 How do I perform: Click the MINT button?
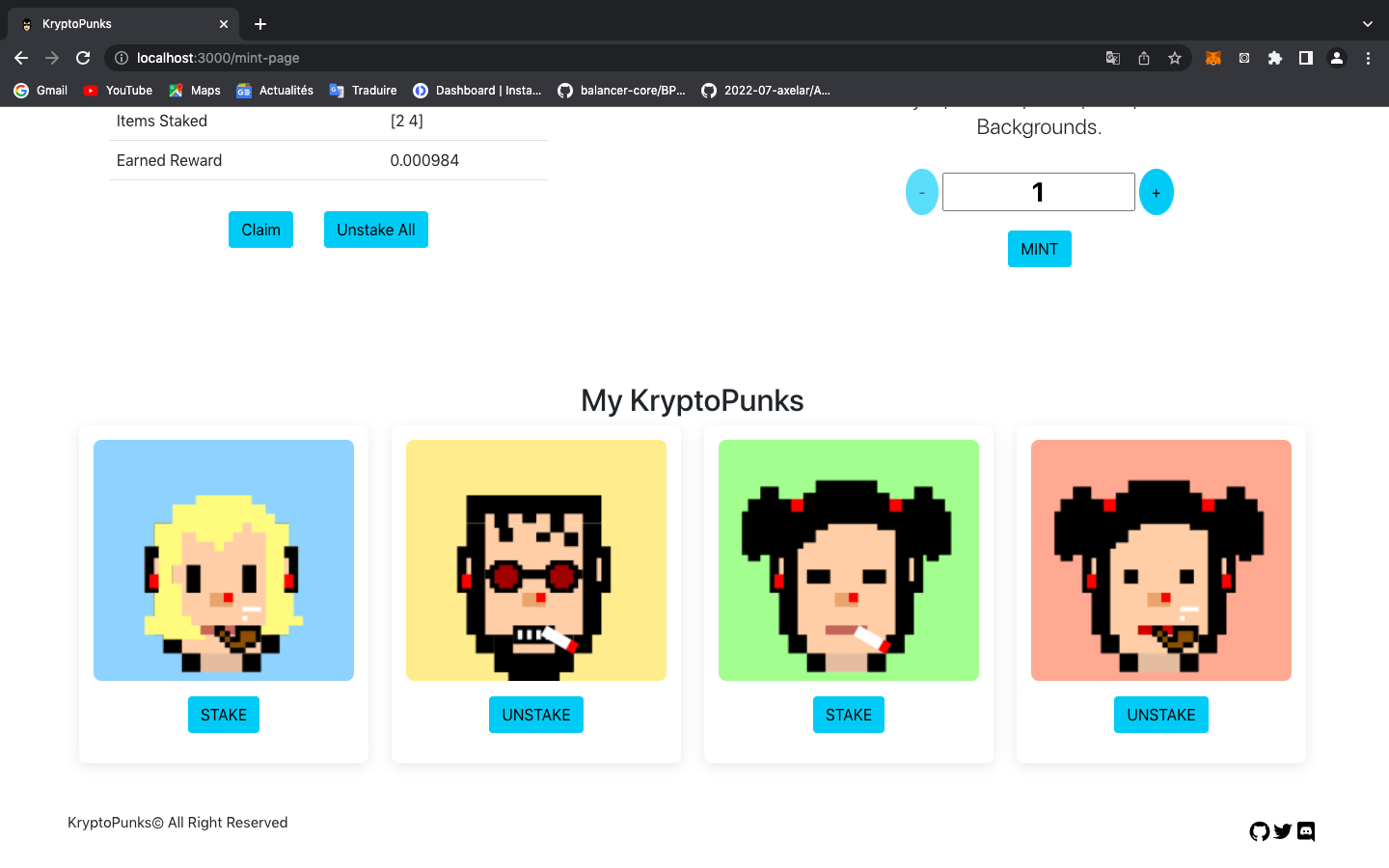1040,249
